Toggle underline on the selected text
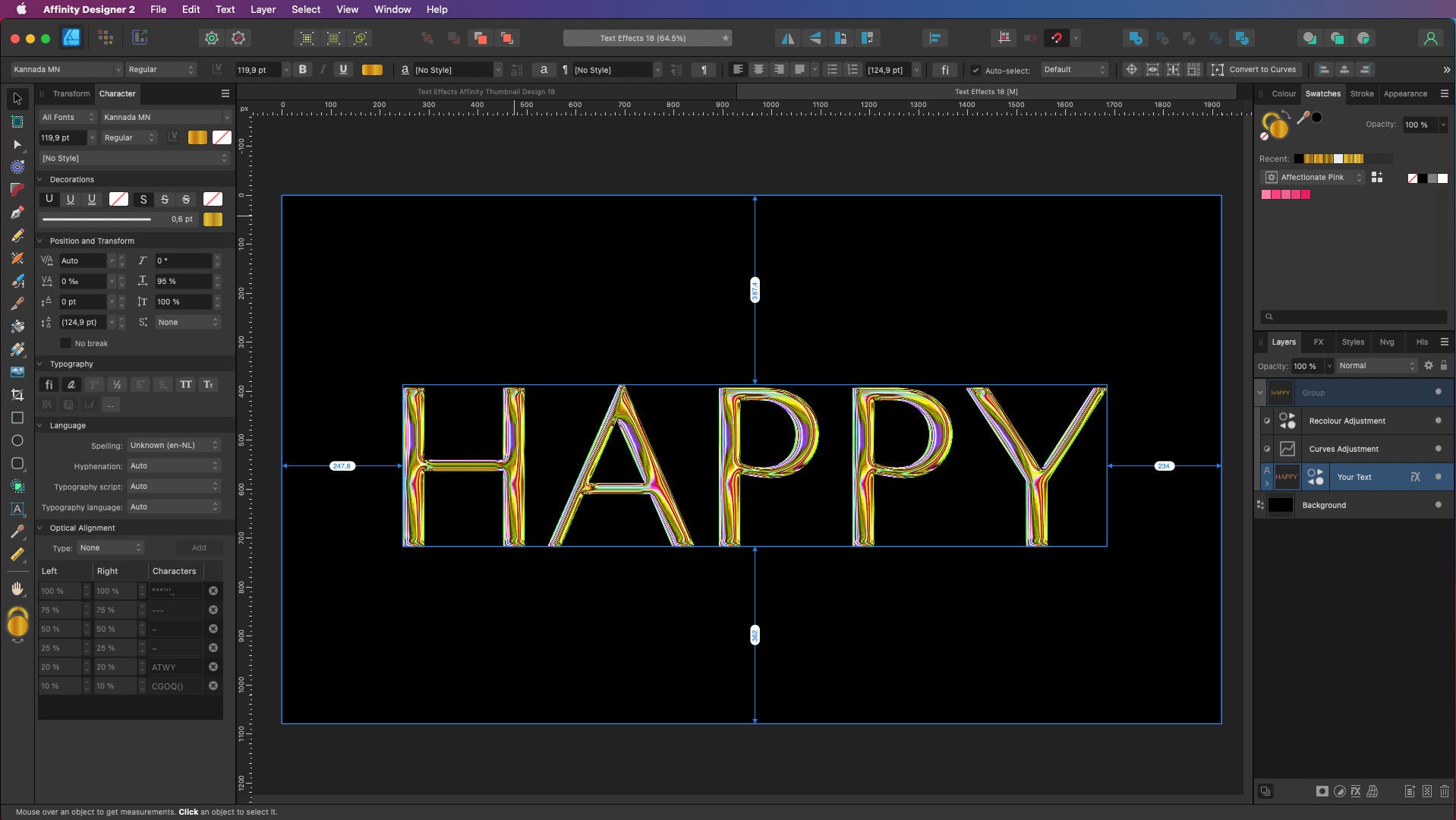The width and height of the screenshot is (1456, 820). click(x=342, y=69)
